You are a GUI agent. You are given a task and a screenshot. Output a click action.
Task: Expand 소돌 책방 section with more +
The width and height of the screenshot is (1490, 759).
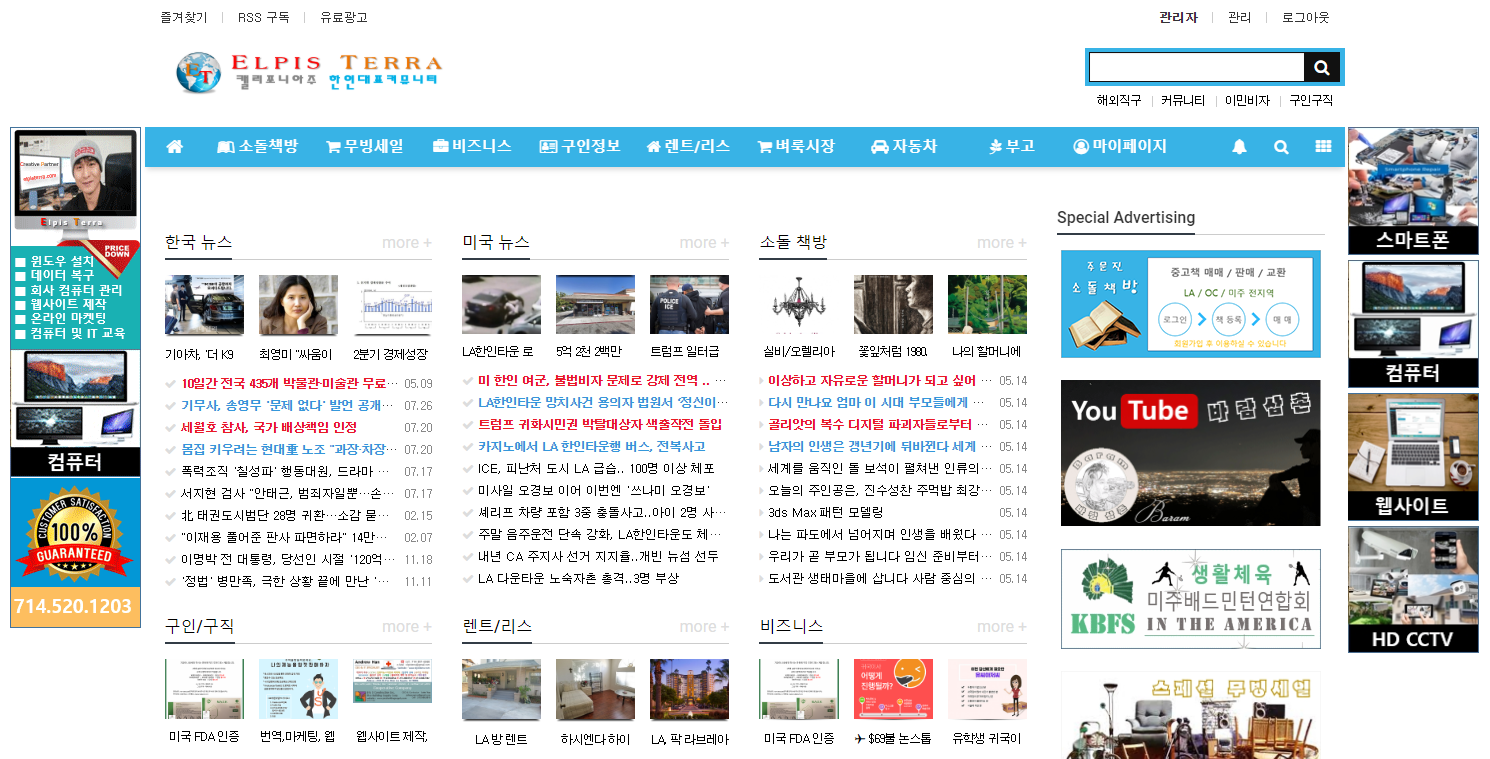pyautogui.click(x=1001, y=243)
